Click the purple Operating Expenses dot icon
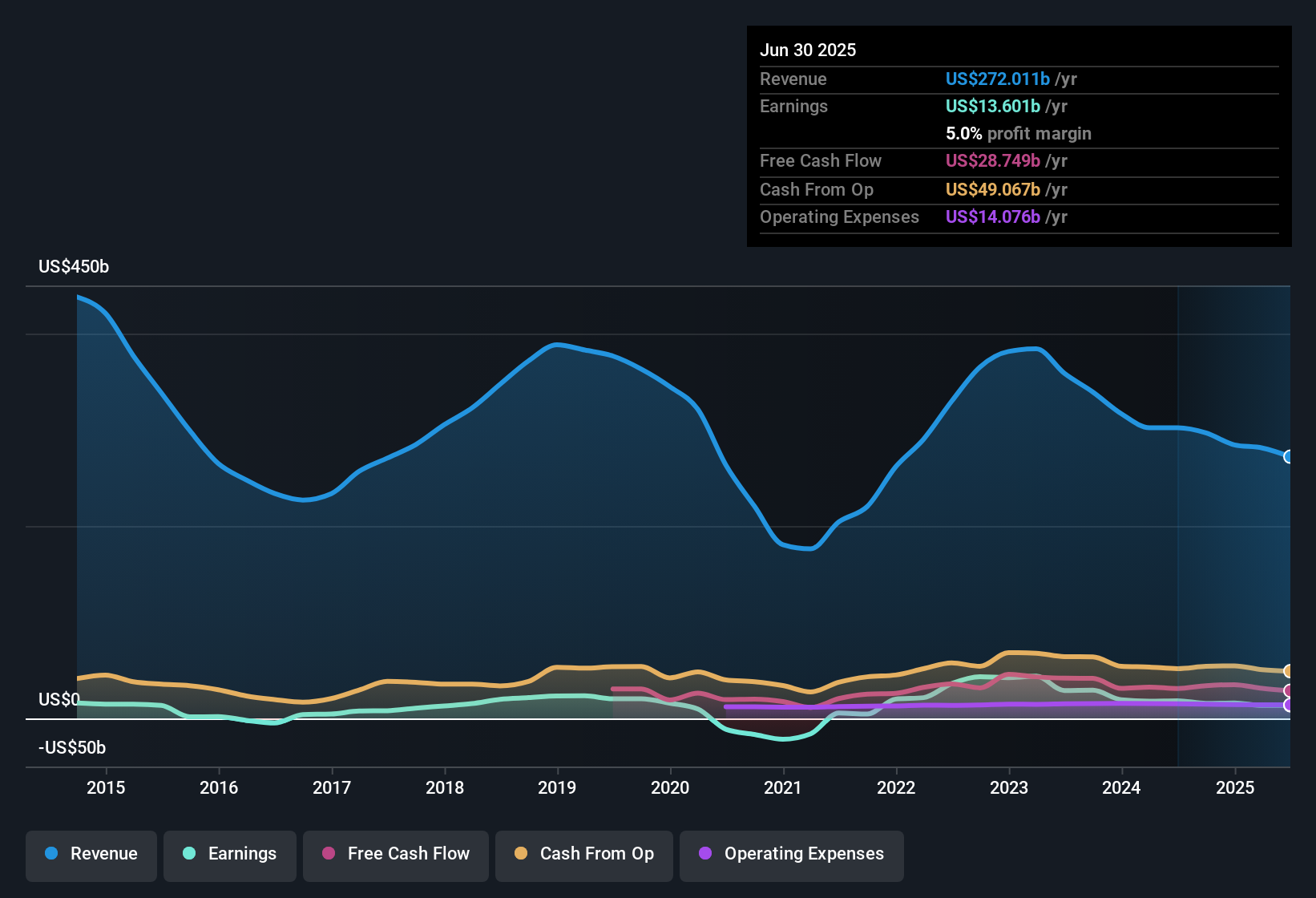The height and width of the screenshot is (898, 1316). pyautogui.click(x=704, y=854)
